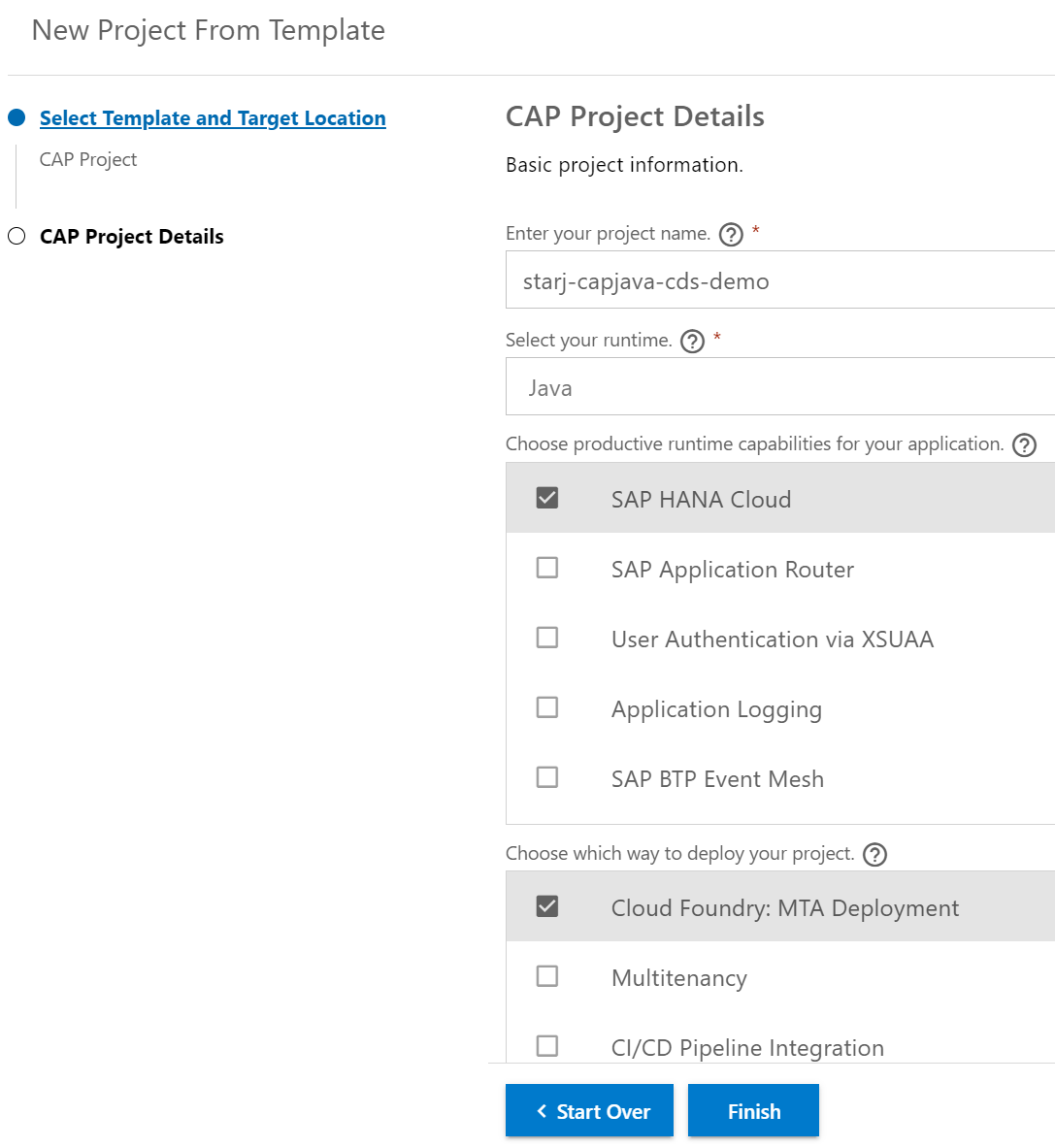Click the empty step circle for CAP Project Details

pyautogui.click(x=16, y=236)
